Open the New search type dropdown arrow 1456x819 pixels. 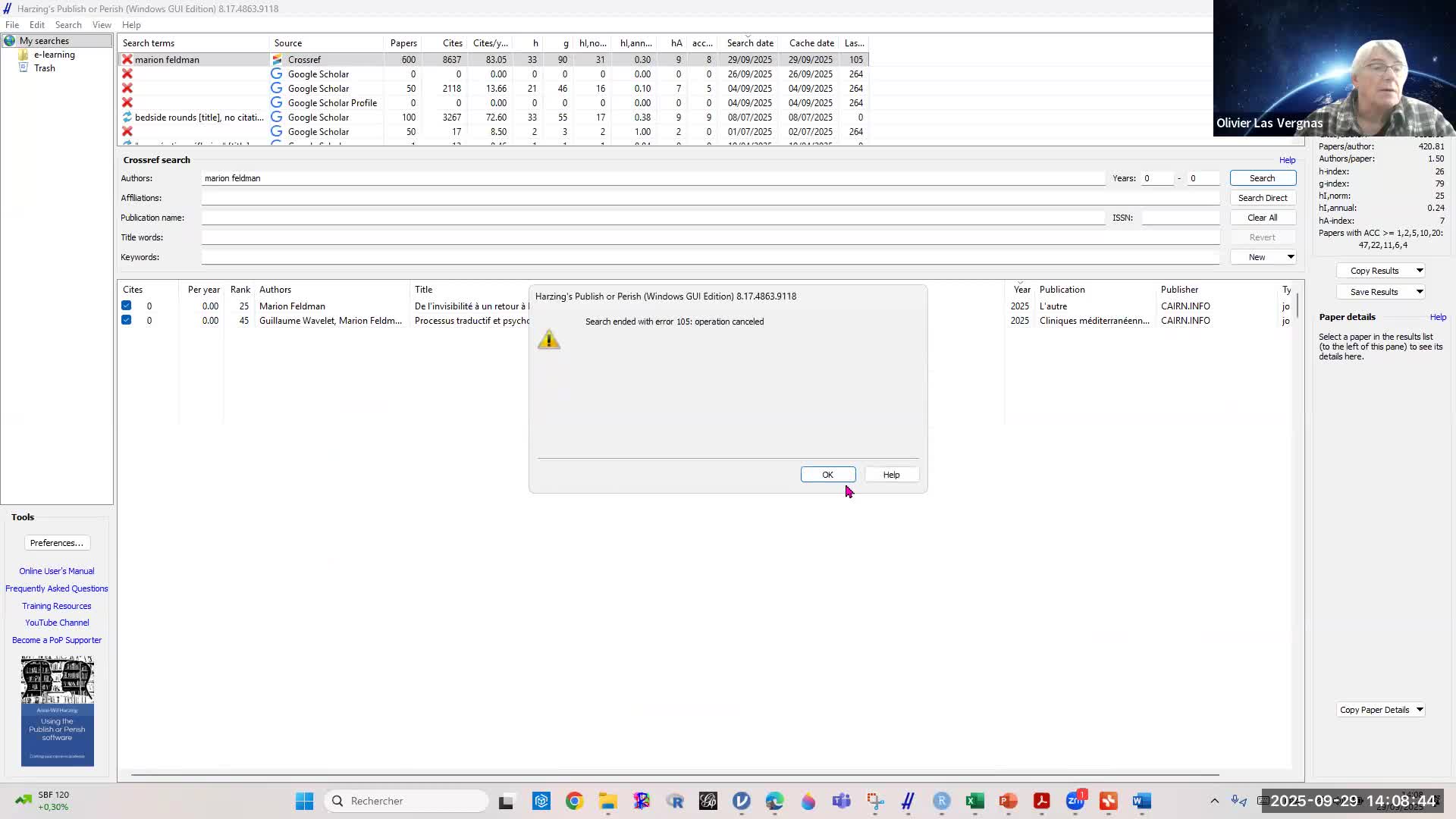[1290, 257]
